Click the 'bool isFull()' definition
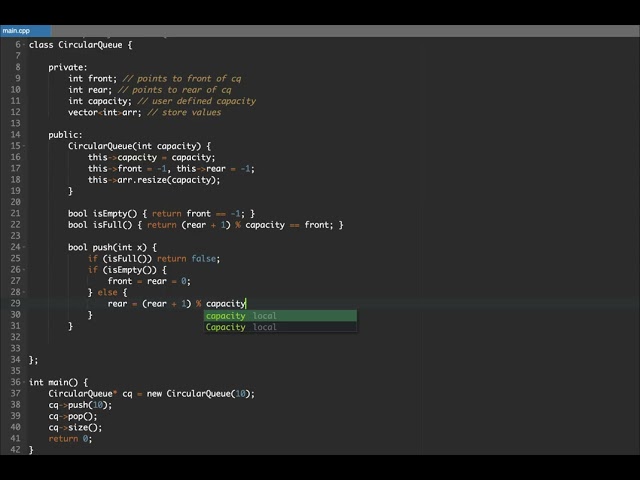The image size is (640, 480). [x=206, y=225]
